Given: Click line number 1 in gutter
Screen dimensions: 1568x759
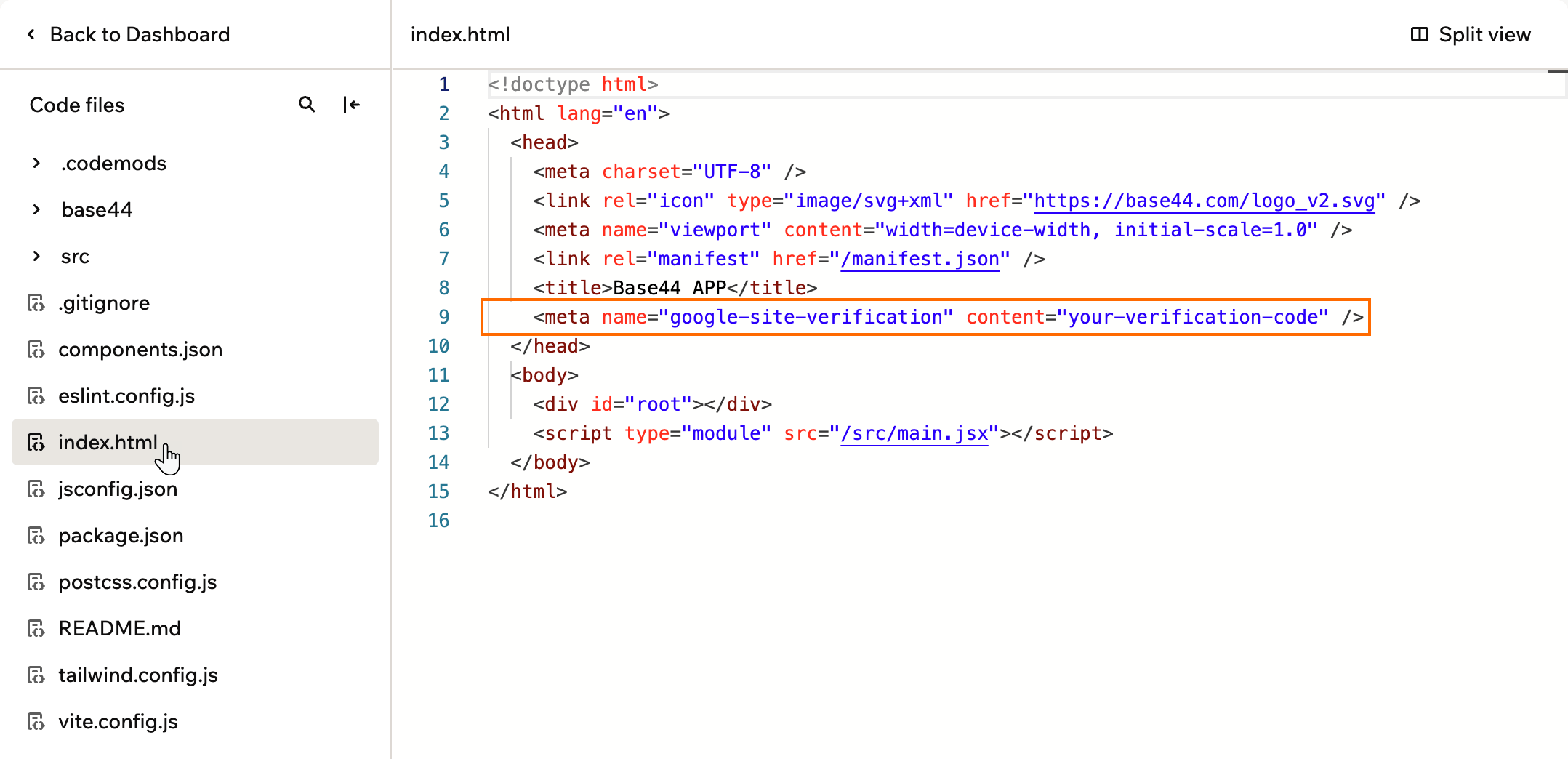Looking at the screenshot, I should pos(443,84).
